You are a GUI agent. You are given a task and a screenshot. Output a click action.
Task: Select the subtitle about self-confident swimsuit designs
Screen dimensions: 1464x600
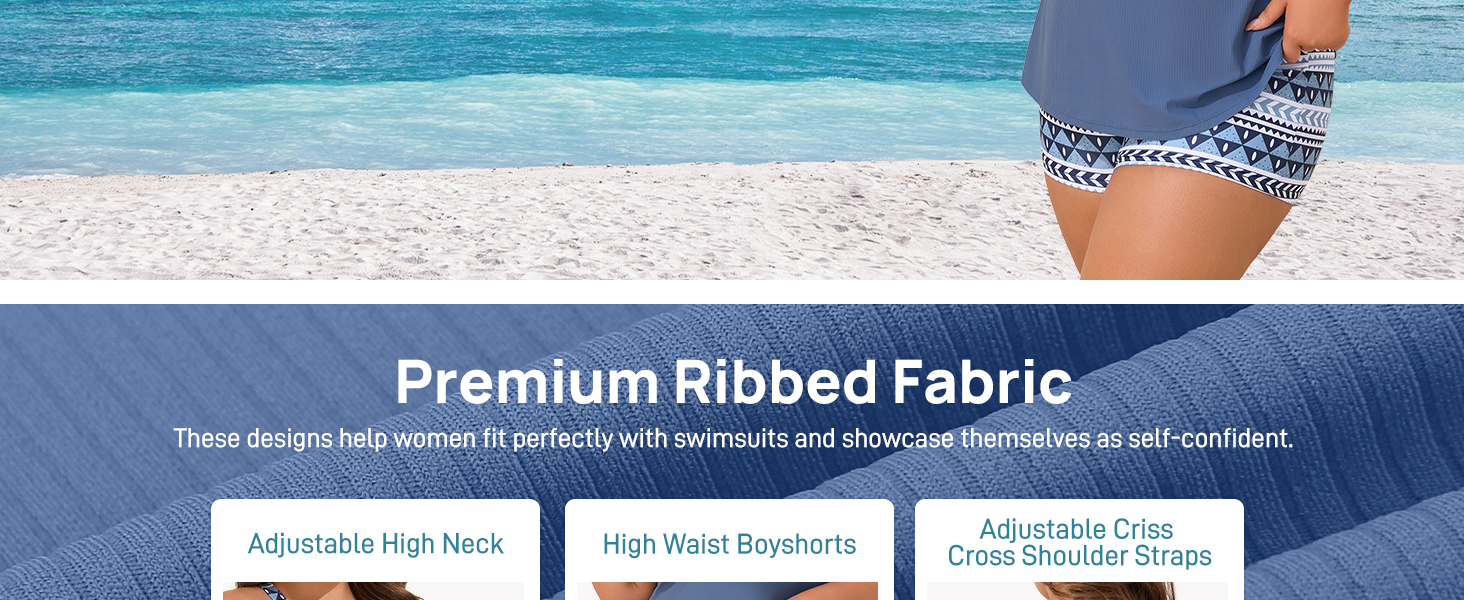point(733,438)
